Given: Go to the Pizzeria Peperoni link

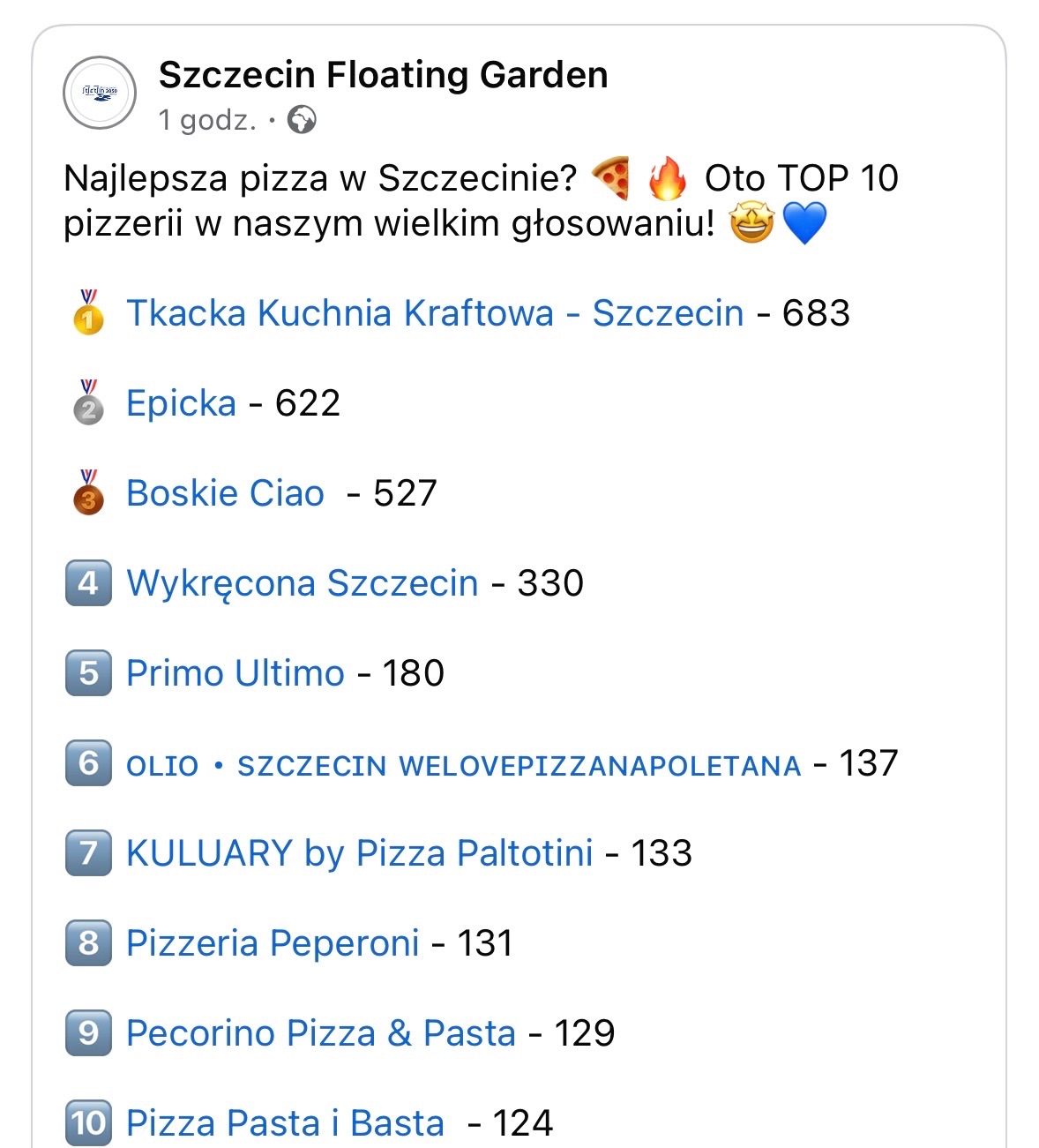Looking at the screenshot, I should [273, 943].
